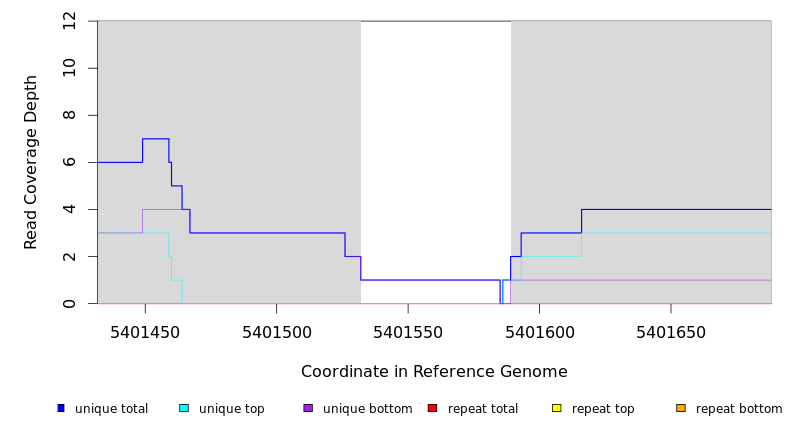Image resolution: width=792 pixels, height=432 pixels.
Task: Click the x-axis tick label 5401550
Action: click(x=408, y=332)
